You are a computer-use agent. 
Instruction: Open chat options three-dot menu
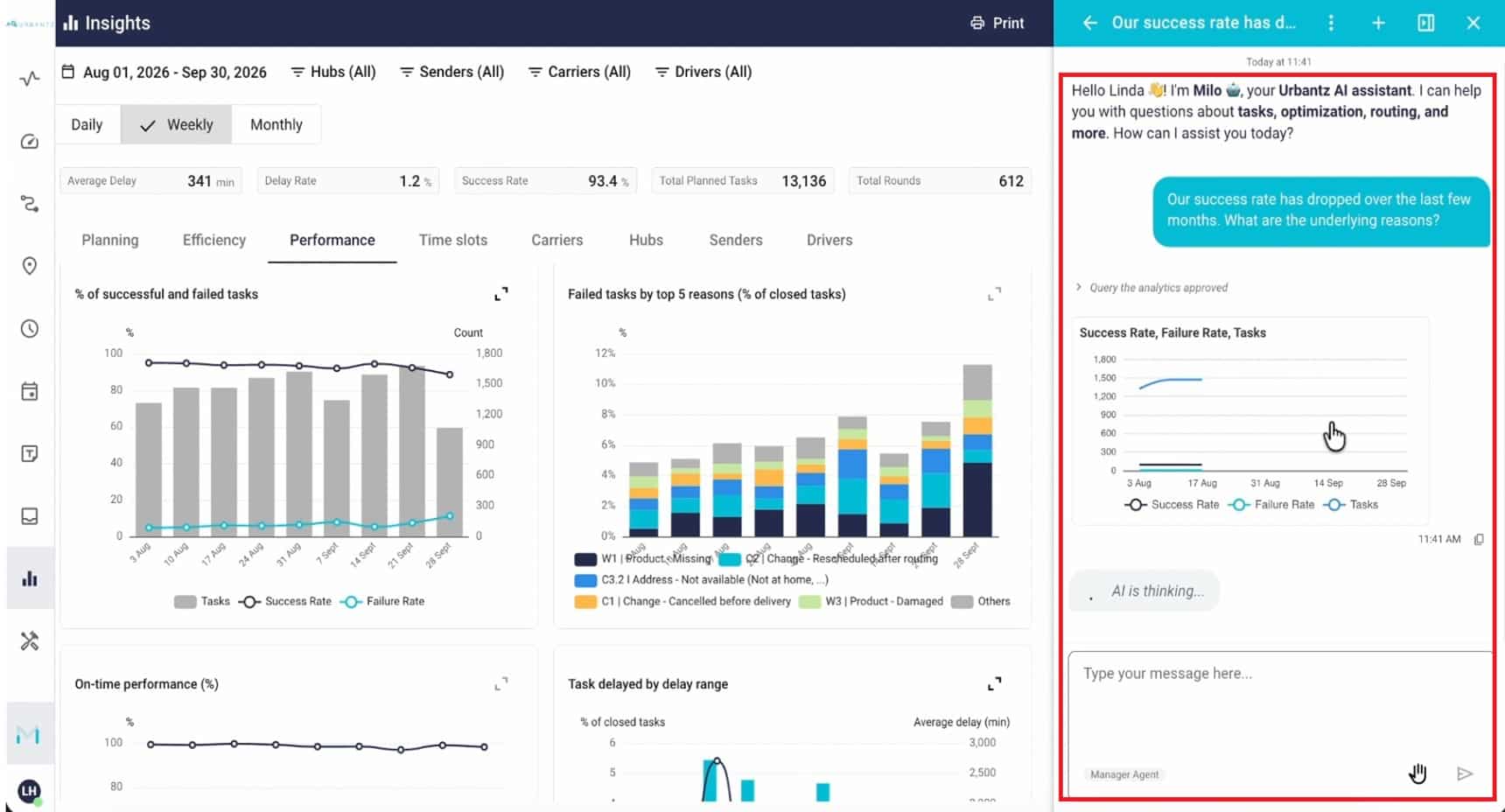1331,23
